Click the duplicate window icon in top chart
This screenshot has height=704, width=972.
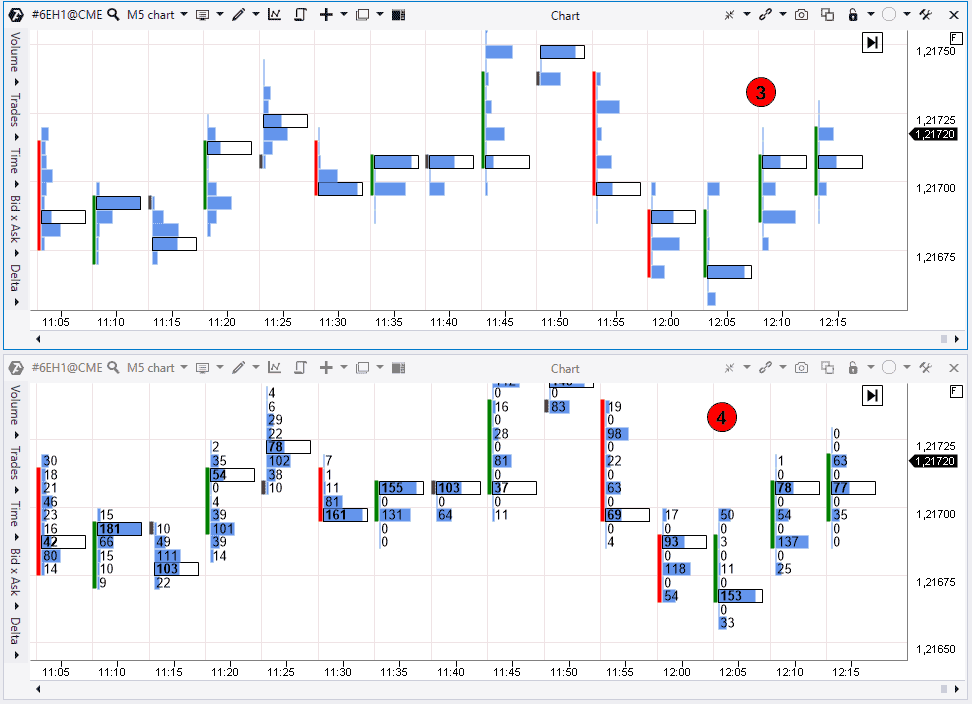pyautogui.click(x=827, y=15)
